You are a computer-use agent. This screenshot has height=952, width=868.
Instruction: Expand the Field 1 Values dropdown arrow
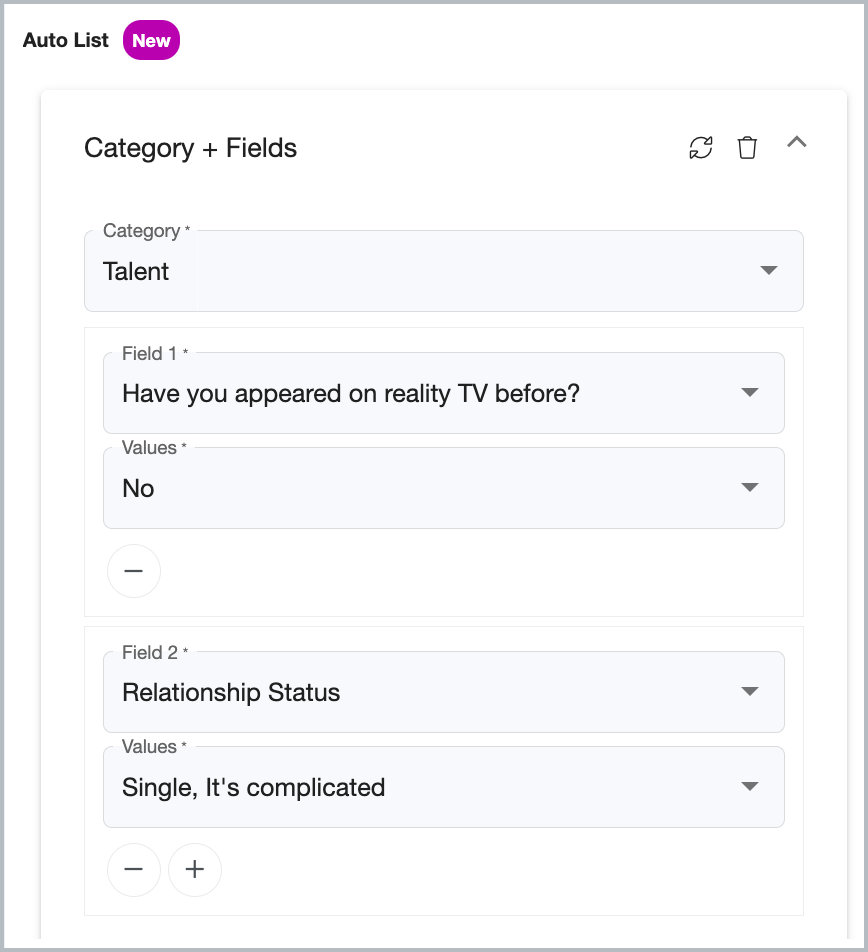[750, 487]
